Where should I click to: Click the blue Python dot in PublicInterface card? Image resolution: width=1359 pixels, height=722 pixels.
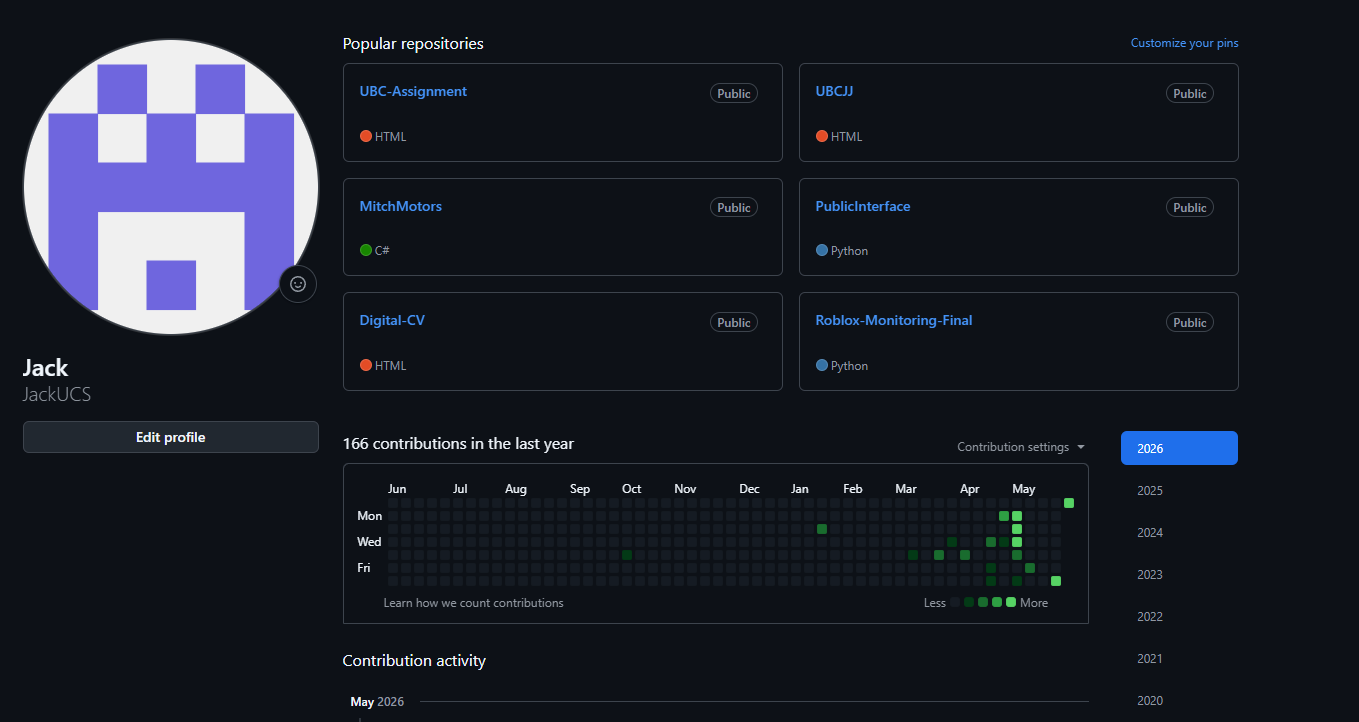(822, 250)
